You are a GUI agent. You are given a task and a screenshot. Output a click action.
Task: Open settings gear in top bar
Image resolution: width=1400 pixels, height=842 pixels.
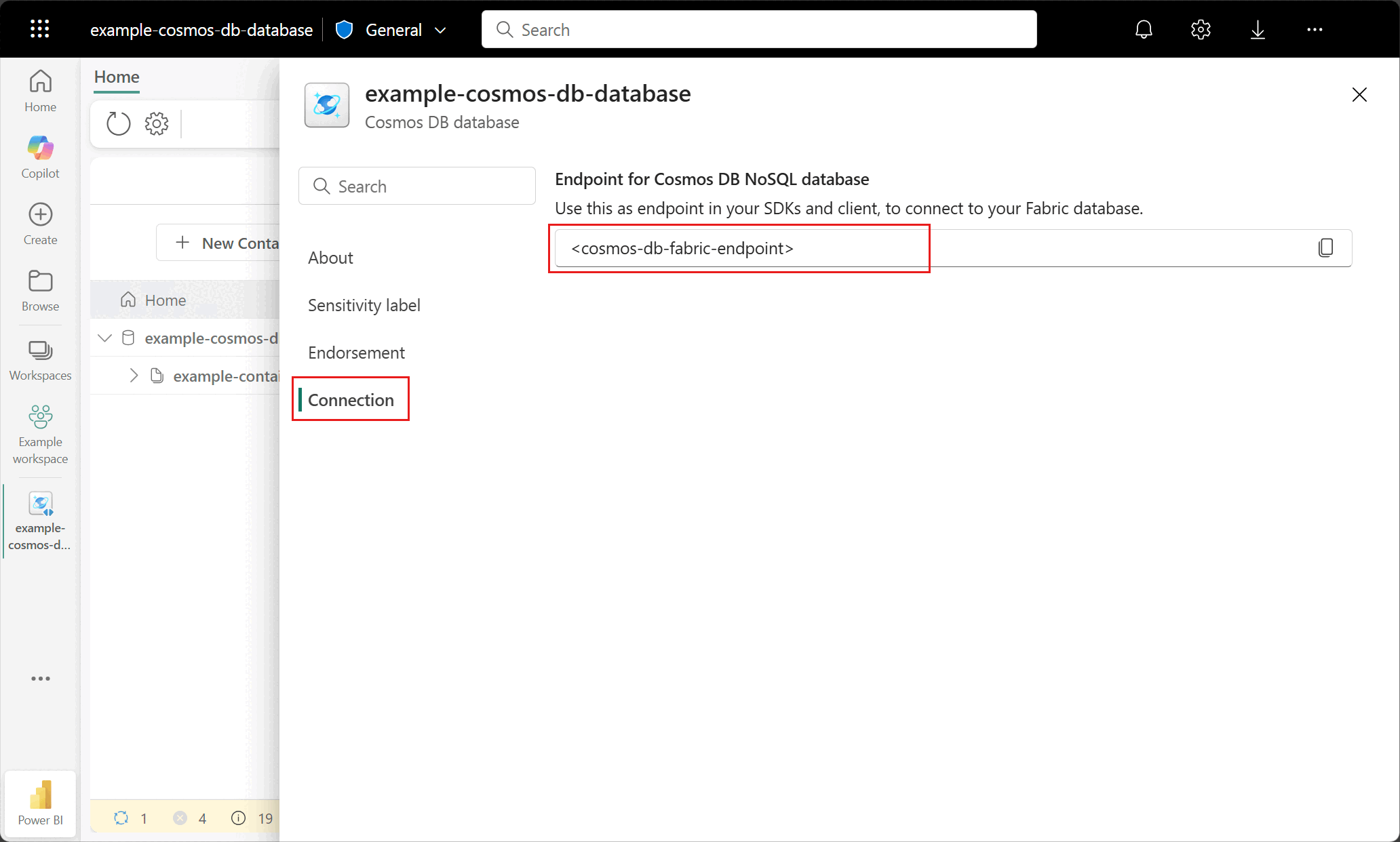[1201, 30]
